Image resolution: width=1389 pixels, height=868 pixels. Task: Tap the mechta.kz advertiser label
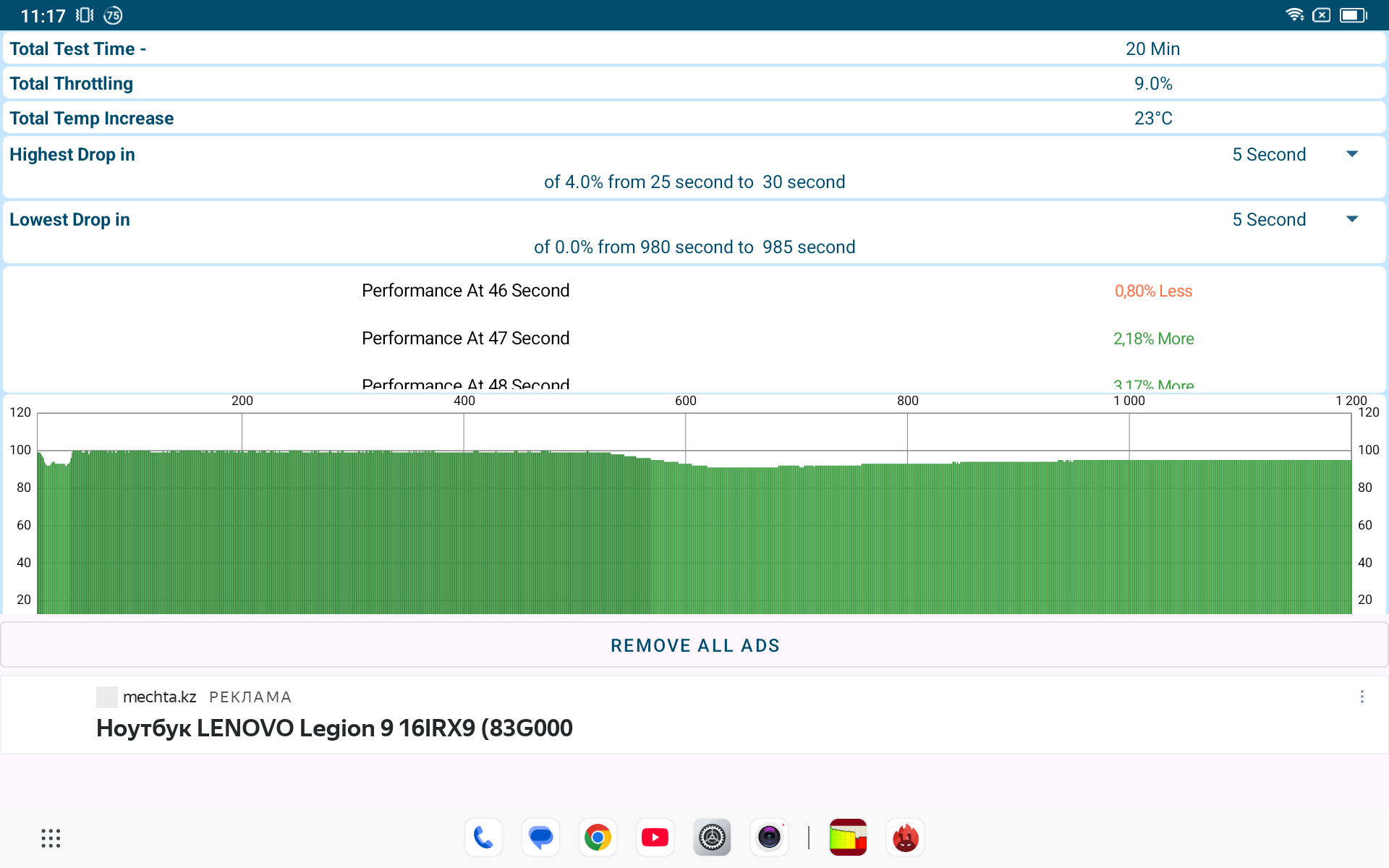159,697
